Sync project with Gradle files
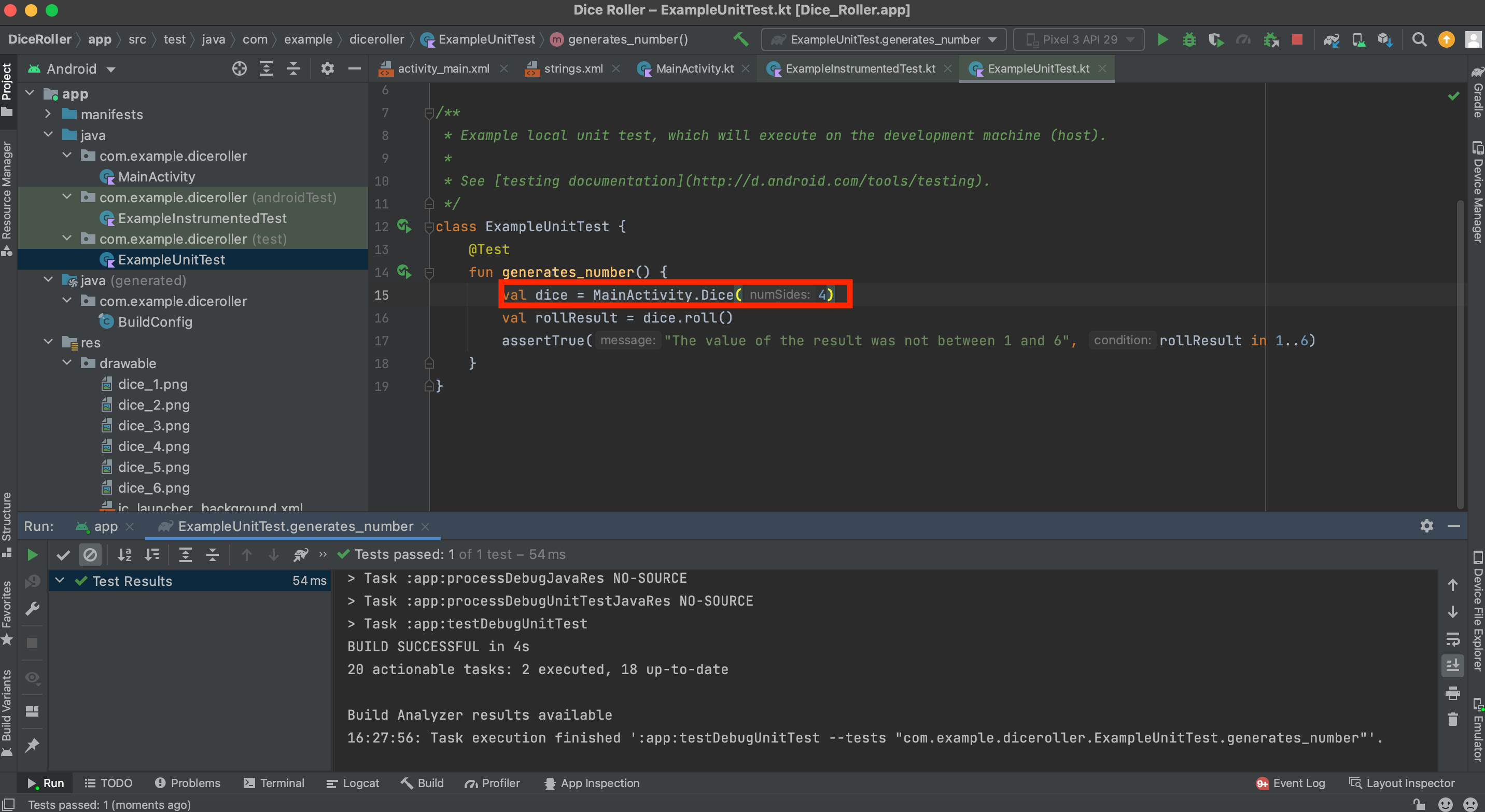Image resolution: width=1485 pixels, height=812 pixels. [1332, 39]
